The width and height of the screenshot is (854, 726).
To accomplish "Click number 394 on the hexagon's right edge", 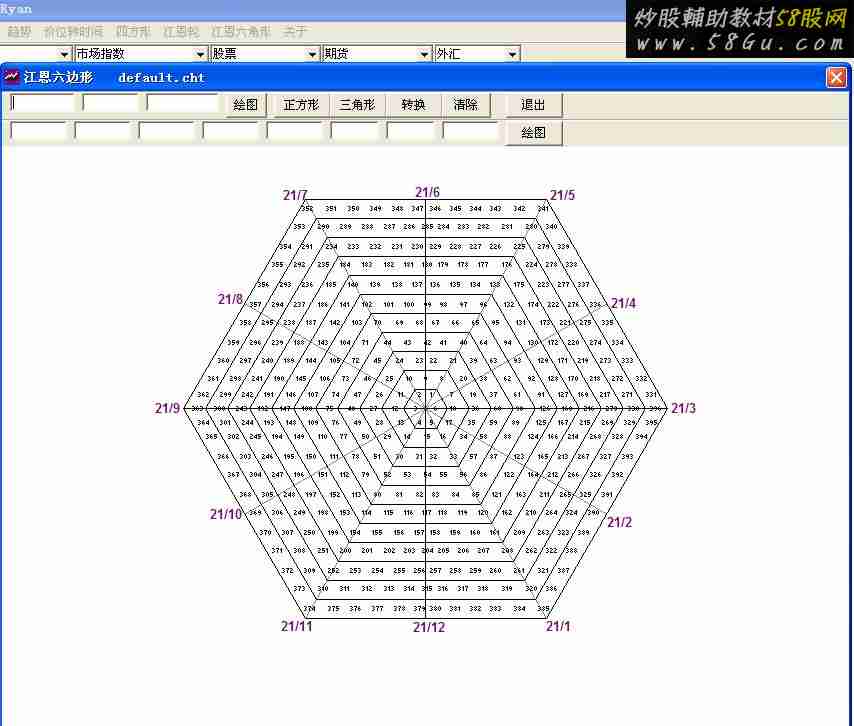I will [x=642, y=437].
